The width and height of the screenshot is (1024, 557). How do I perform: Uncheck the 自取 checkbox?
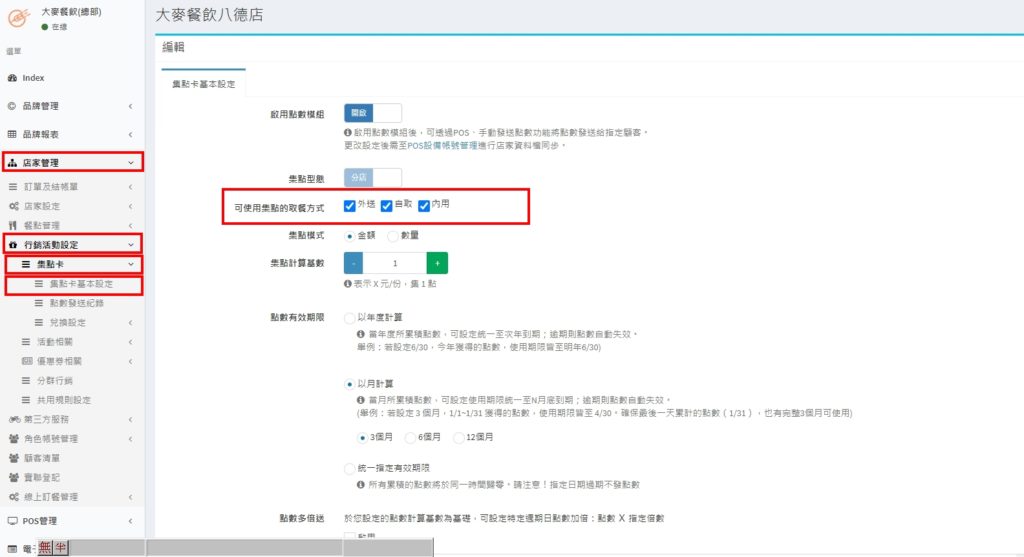(x=387, y=206)
